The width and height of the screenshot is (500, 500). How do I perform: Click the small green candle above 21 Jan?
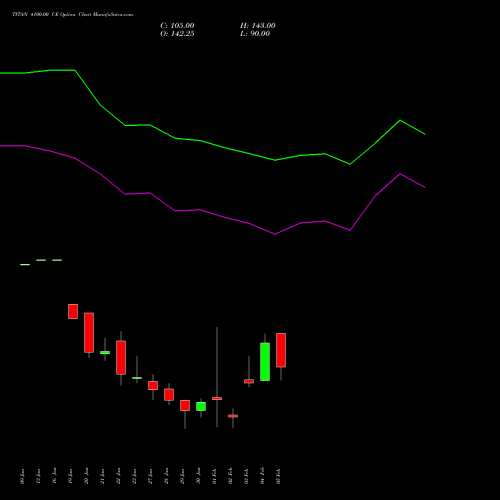pyautogui.click(x=105, y=352)
